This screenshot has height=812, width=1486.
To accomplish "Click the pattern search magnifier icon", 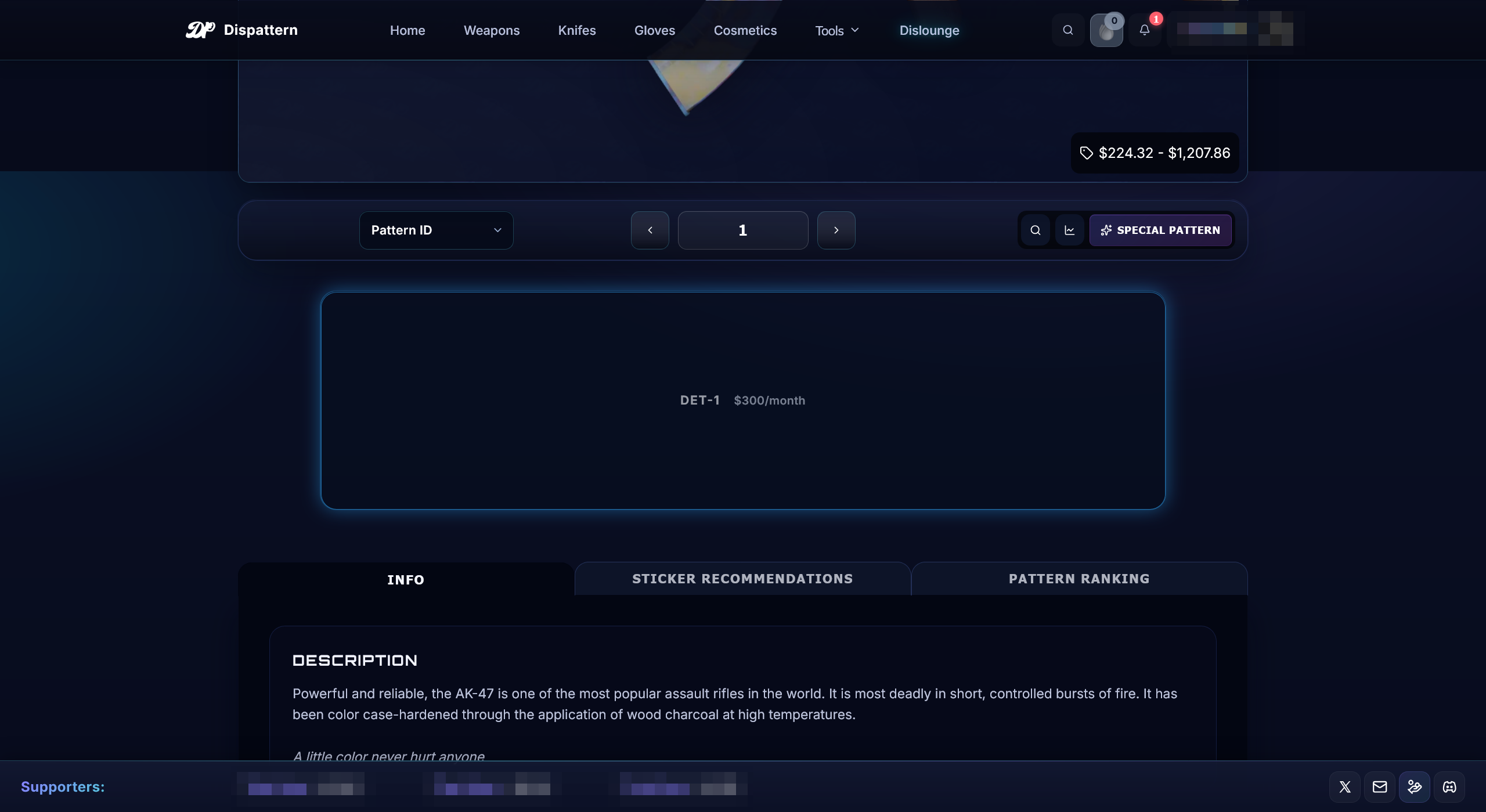I will [1035, 230].
